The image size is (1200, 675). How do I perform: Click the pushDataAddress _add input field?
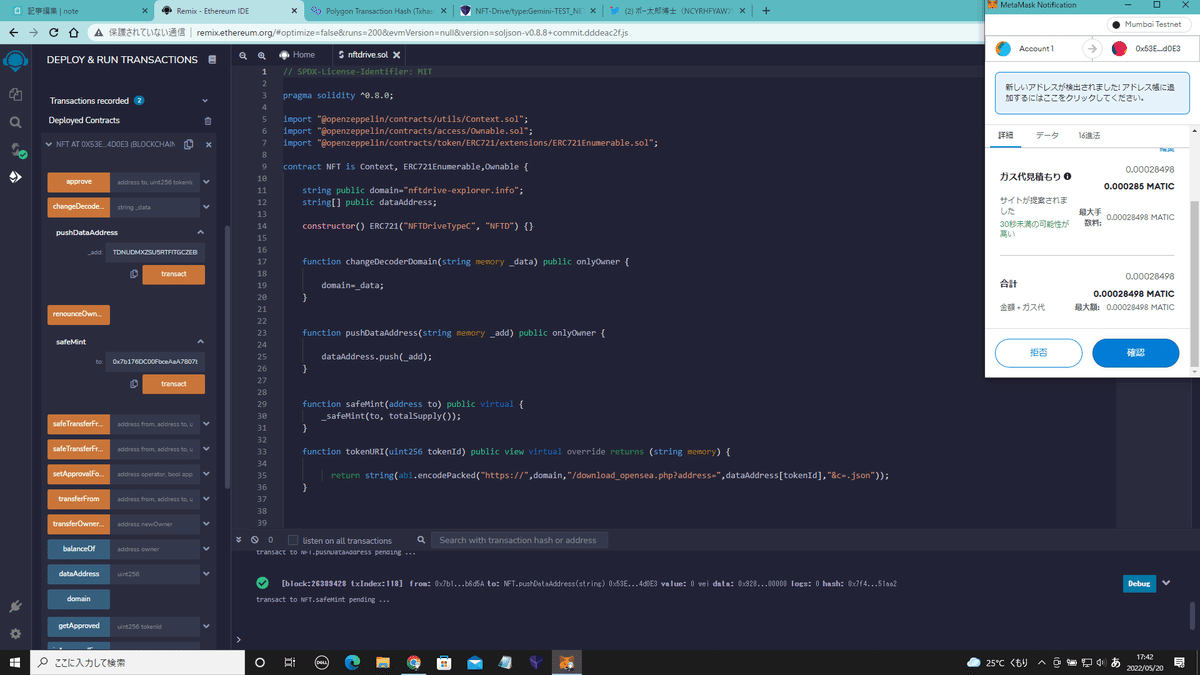[155, 252]
